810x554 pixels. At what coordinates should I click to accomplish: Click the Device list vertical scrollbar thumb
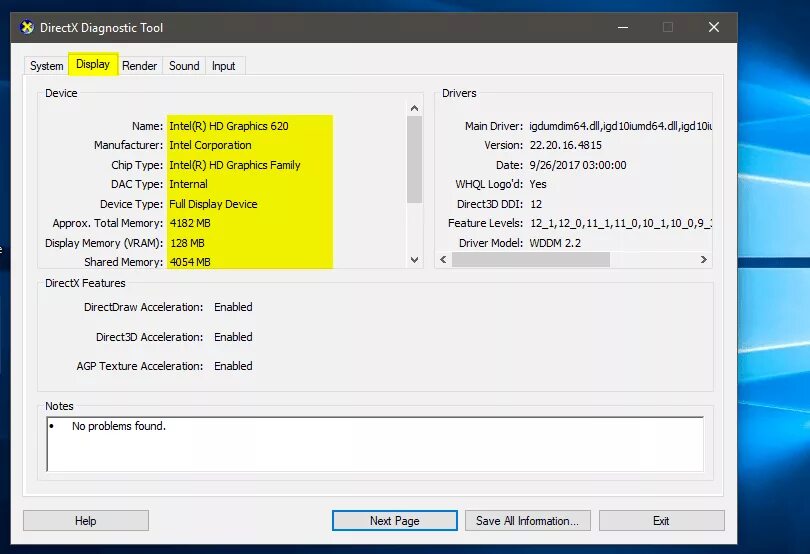coord(414,159)
